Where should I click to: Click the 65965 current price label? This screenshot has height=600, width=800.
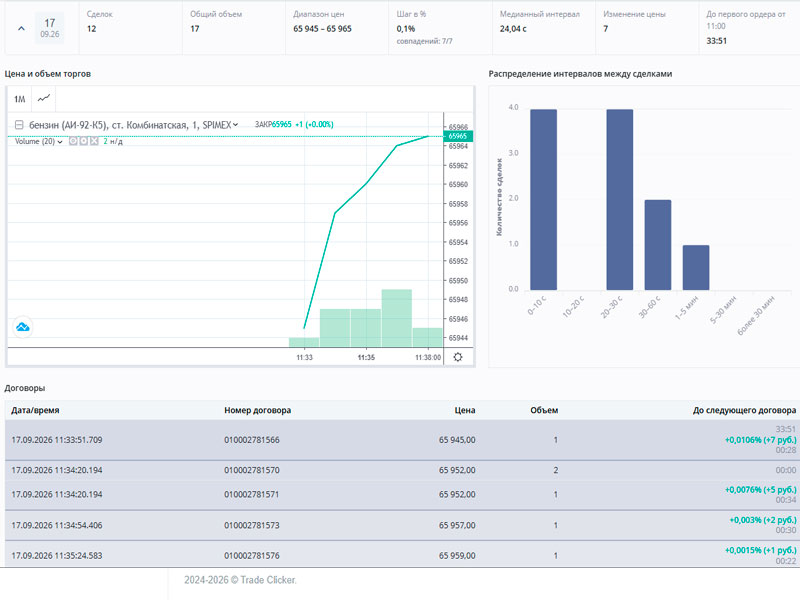458,136
